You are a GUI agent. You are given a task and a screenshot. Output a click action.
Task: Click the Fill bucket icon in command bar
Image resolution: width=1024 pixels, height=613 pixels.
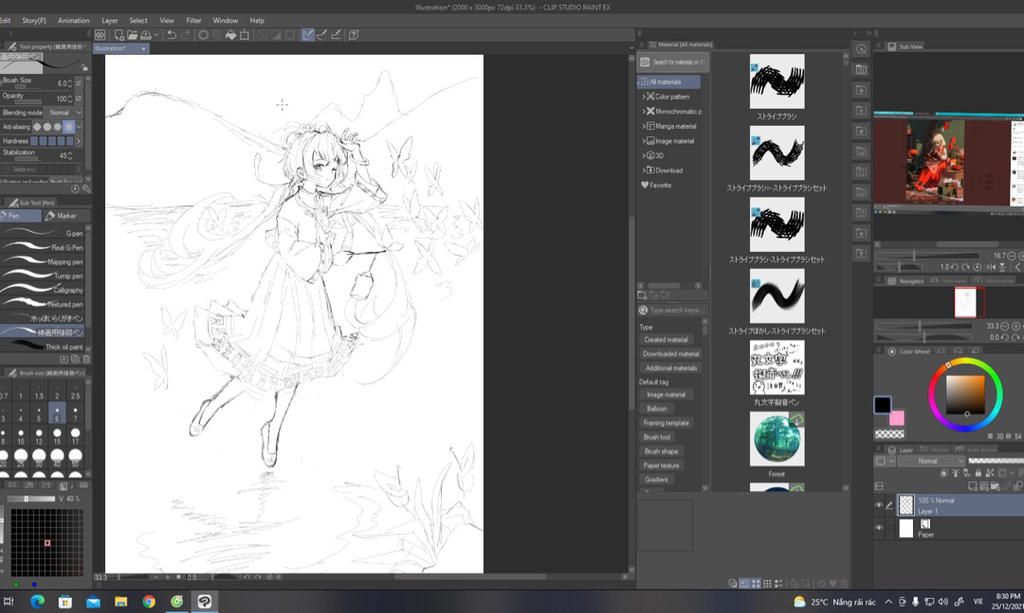pos(231,35)
